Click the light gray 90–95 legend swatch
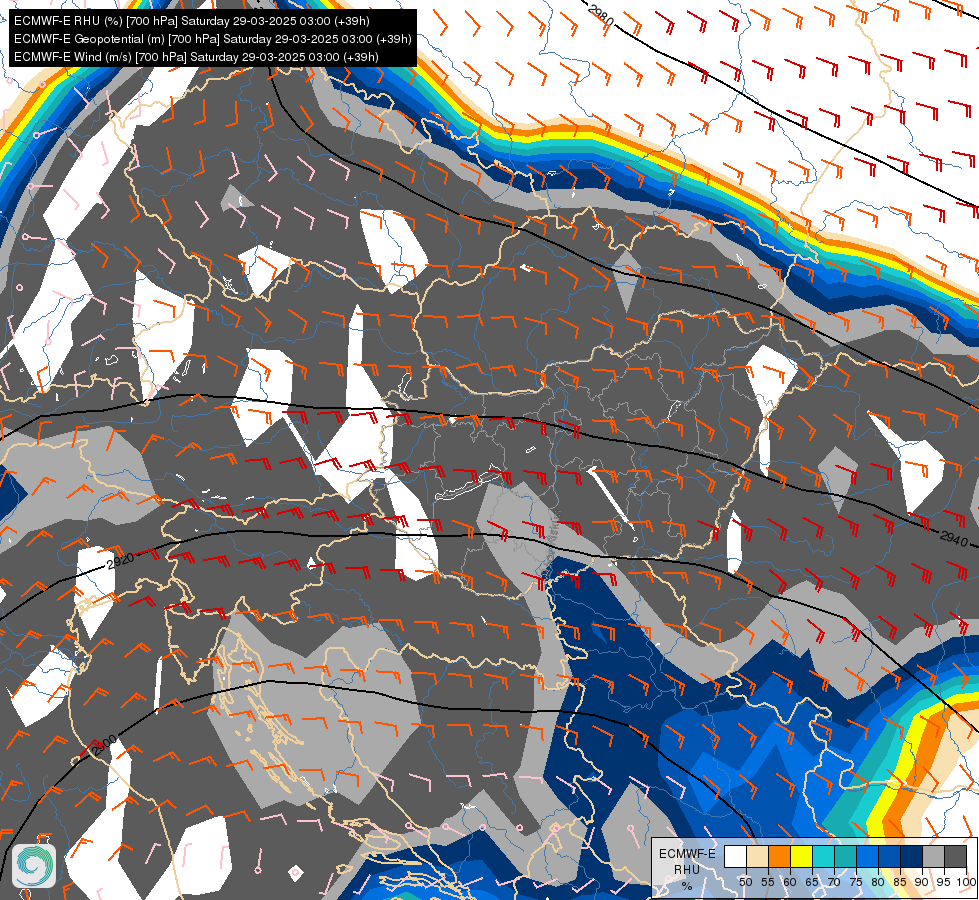 click(933, 856)
